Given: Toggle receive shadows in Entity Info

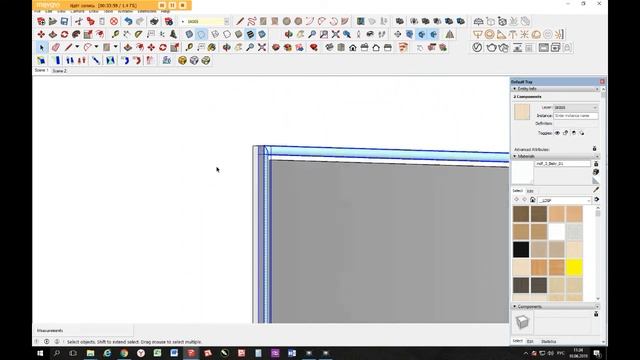Looking at the screenshot, I should [573, 133].
